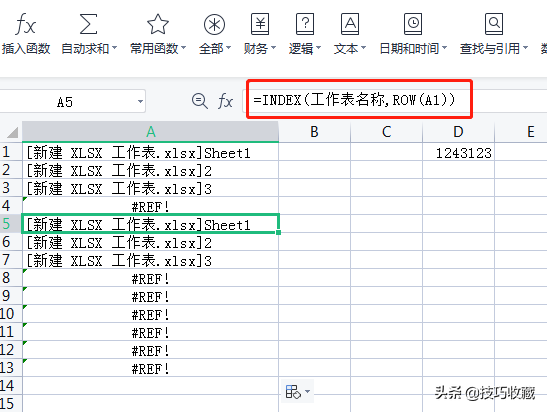
Task: Expand the 文本 dropdown arrow
Action: coord(363,48)
